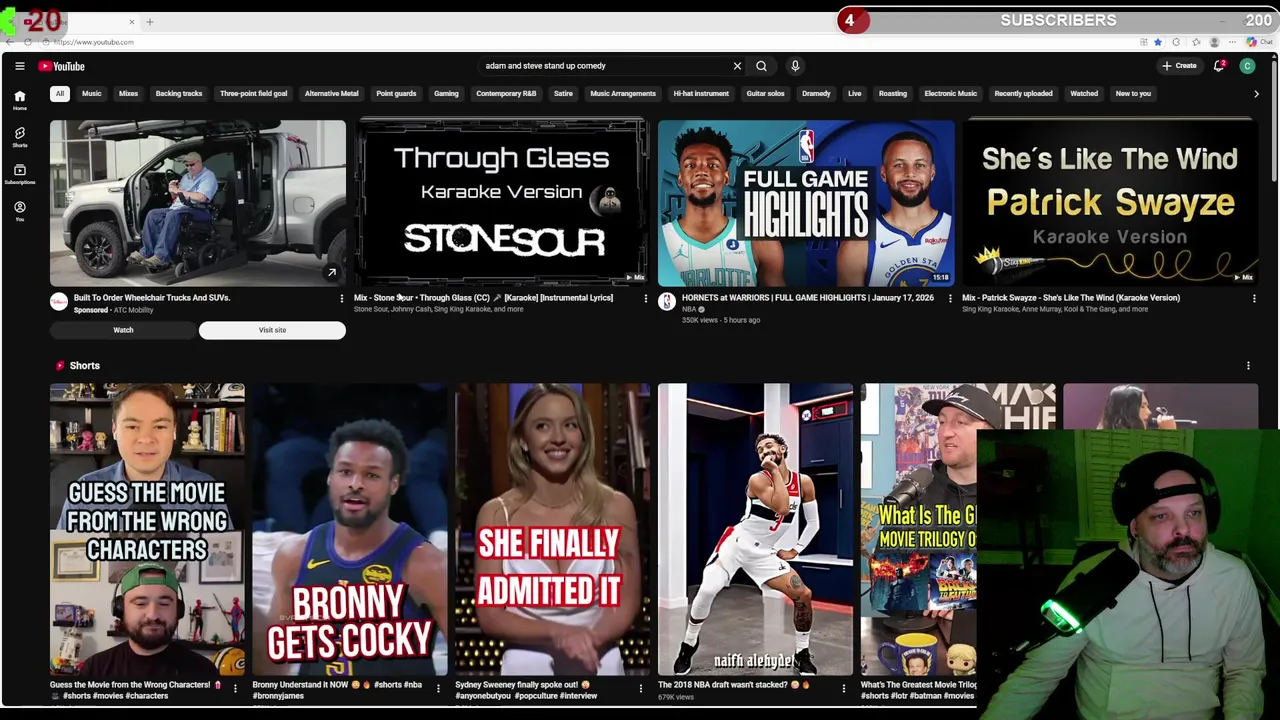Open Through Glass Karaoke mix thumbnail
The width and height of the screenshot is (1280, 720).
click(502, 203)
